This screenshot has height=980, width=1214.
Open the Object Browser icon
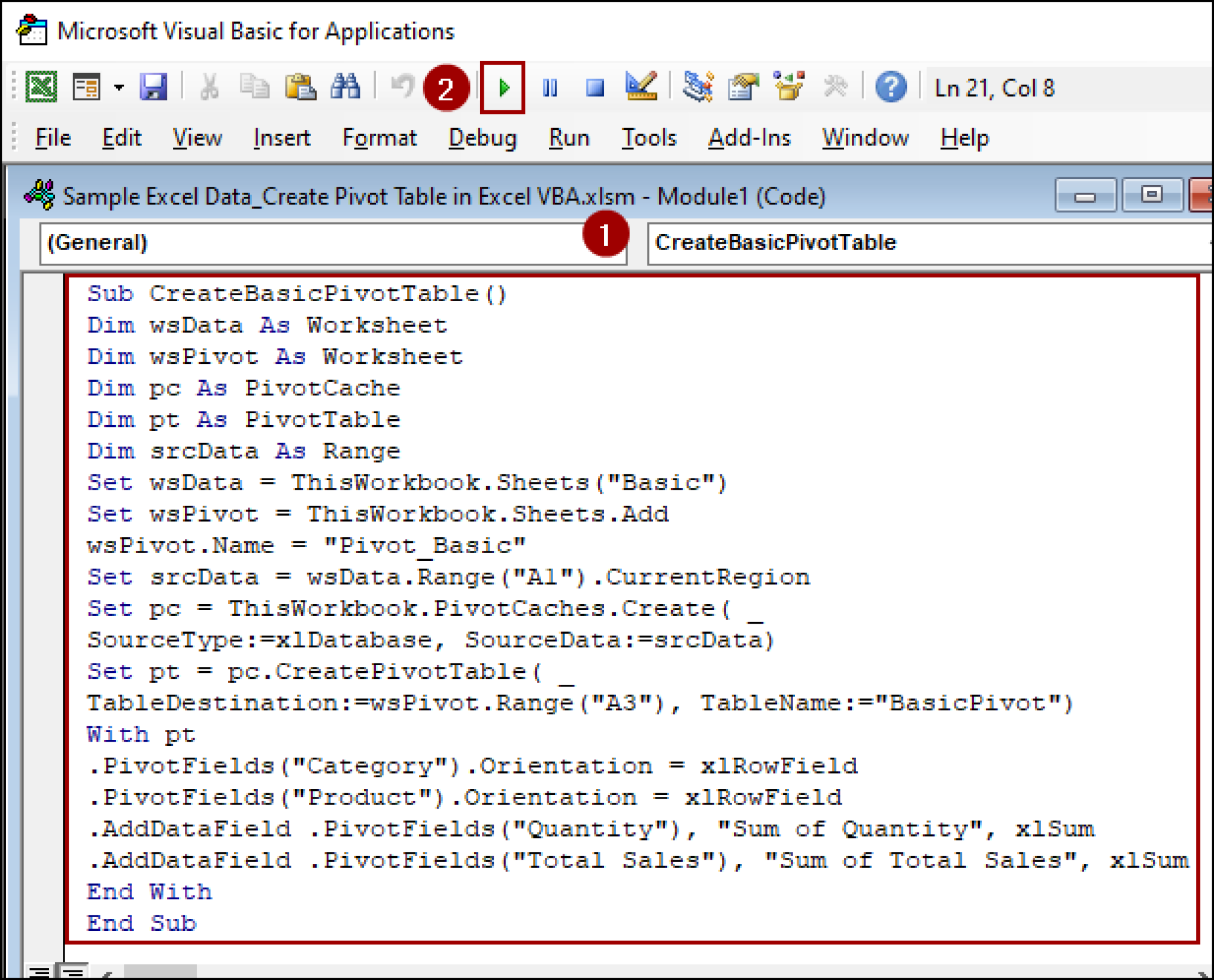(788, 87)
